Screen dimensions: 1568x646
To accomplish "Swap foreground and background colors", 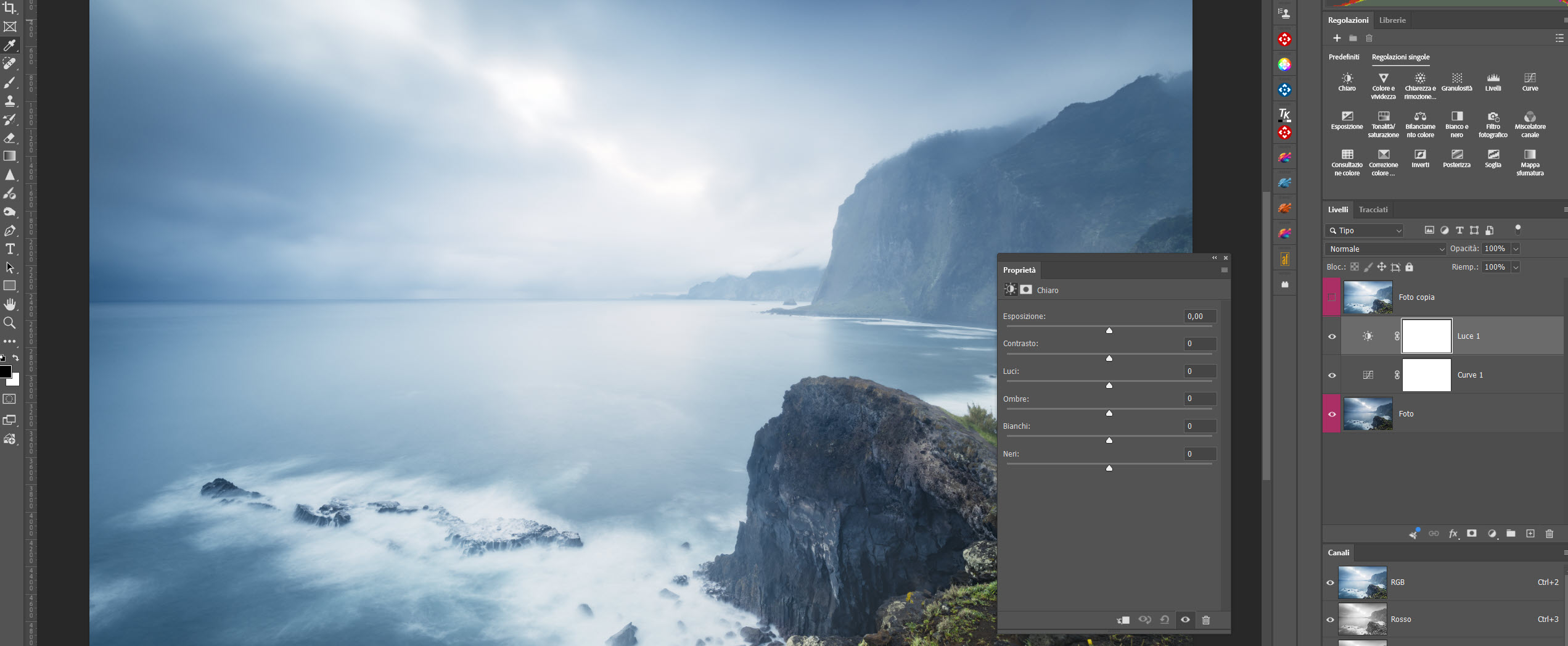I will [x=15, y=358].
